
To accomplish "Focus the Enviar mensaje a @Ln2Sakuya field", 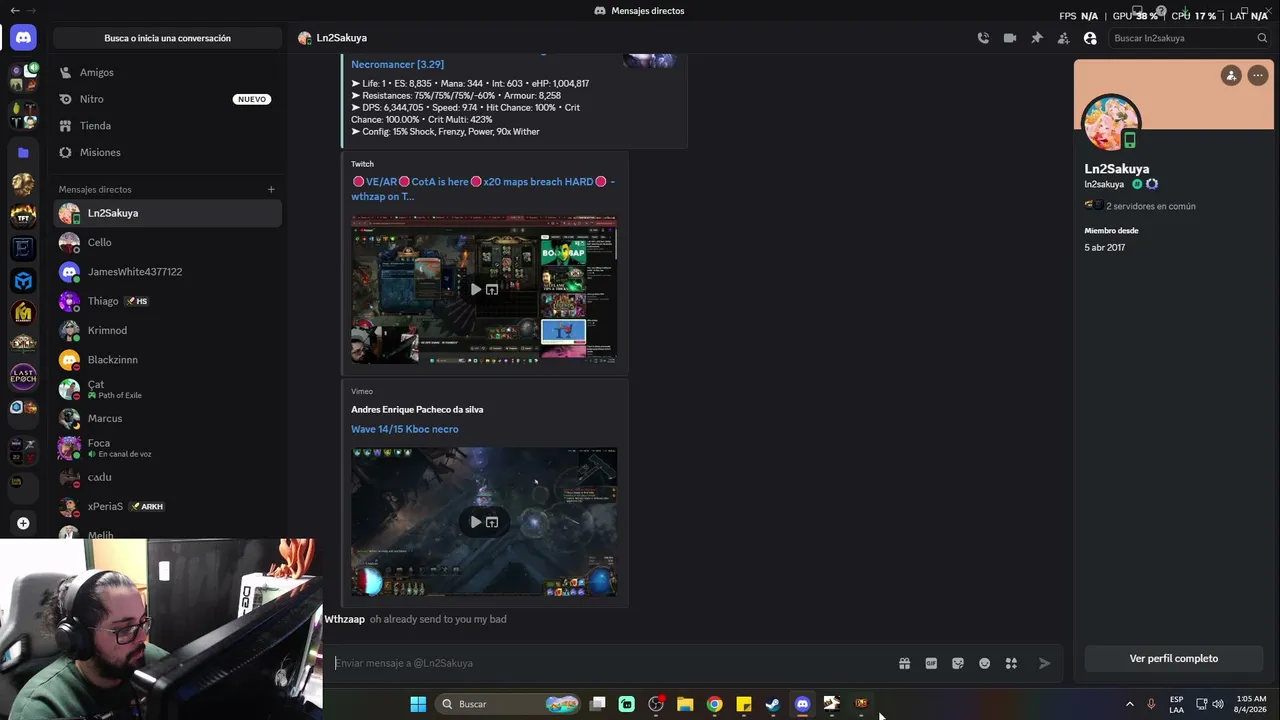I will tap(610, 663).
